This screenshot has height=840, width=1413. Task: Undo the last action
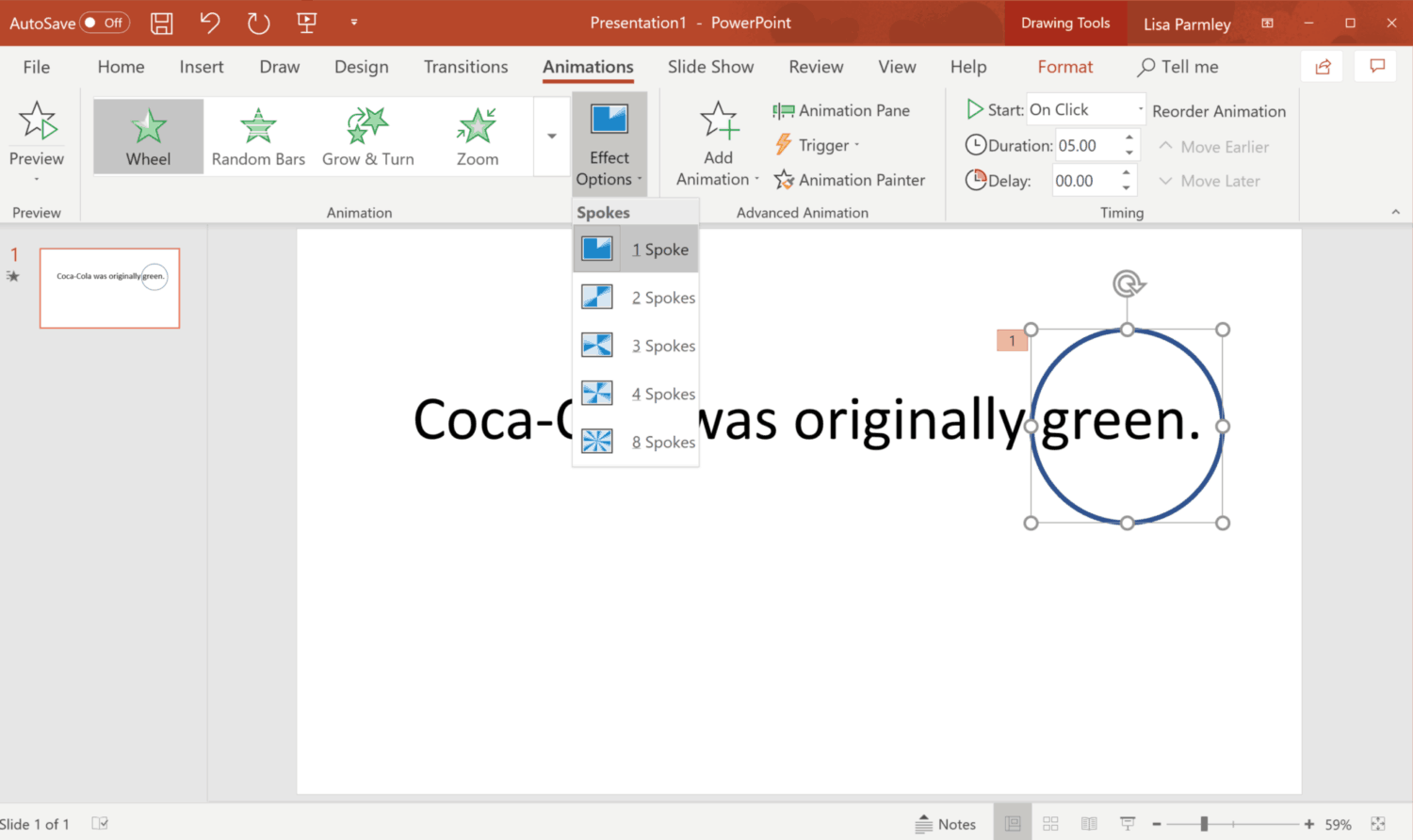pos(209,23)
